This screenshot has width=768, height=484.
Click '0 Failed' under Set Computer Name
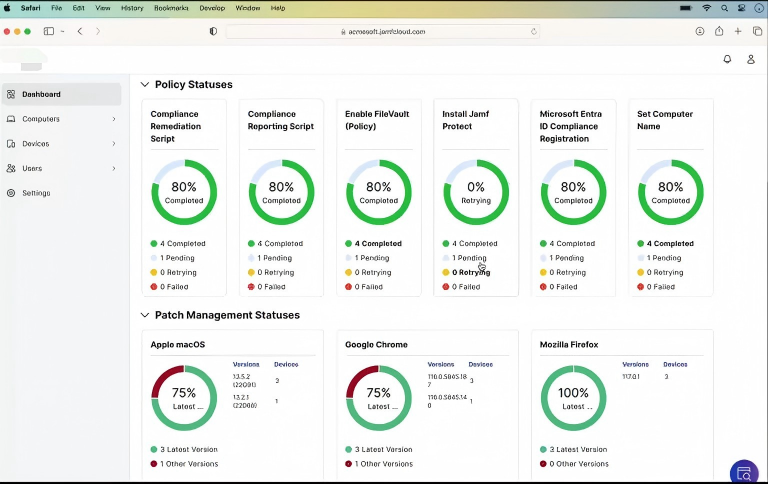coord(656,287)
